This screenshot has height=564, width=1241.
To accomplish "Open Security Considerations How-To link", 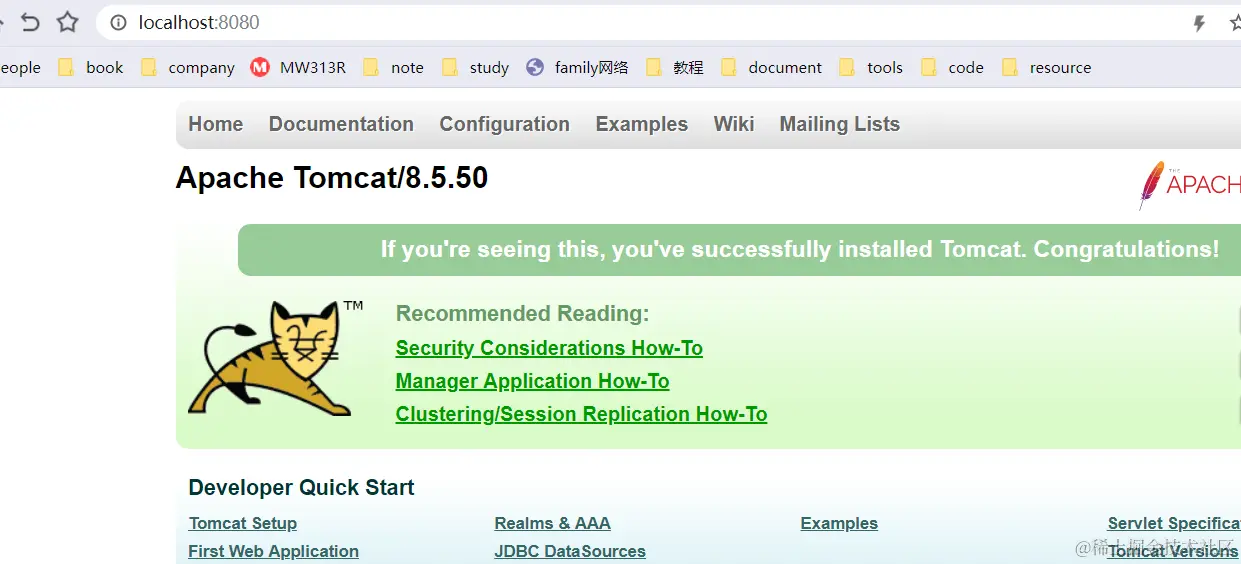I will pyautogui.click(x=549, y=348).
